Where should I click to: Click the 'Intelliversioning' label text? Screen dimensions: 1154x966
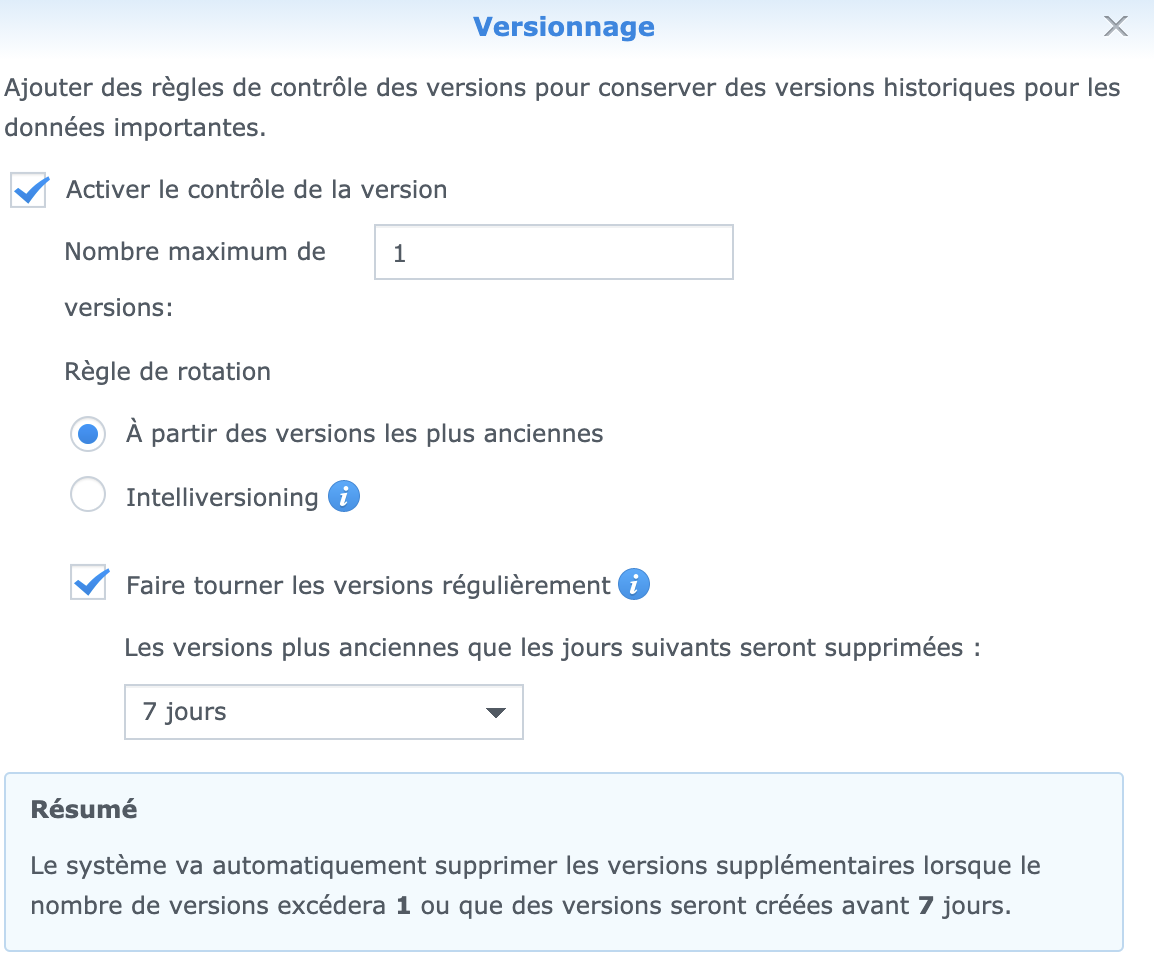222,497
